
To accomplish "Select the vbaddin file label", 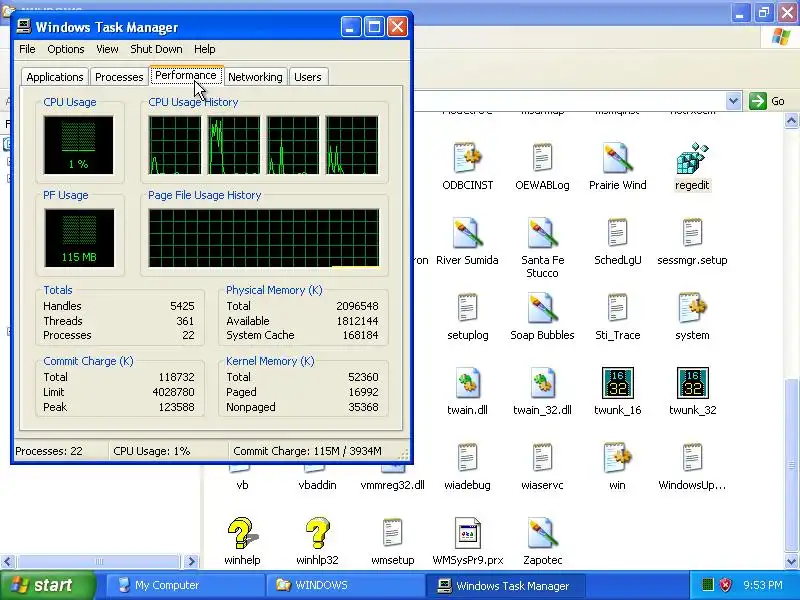I will tap(317, 485).
